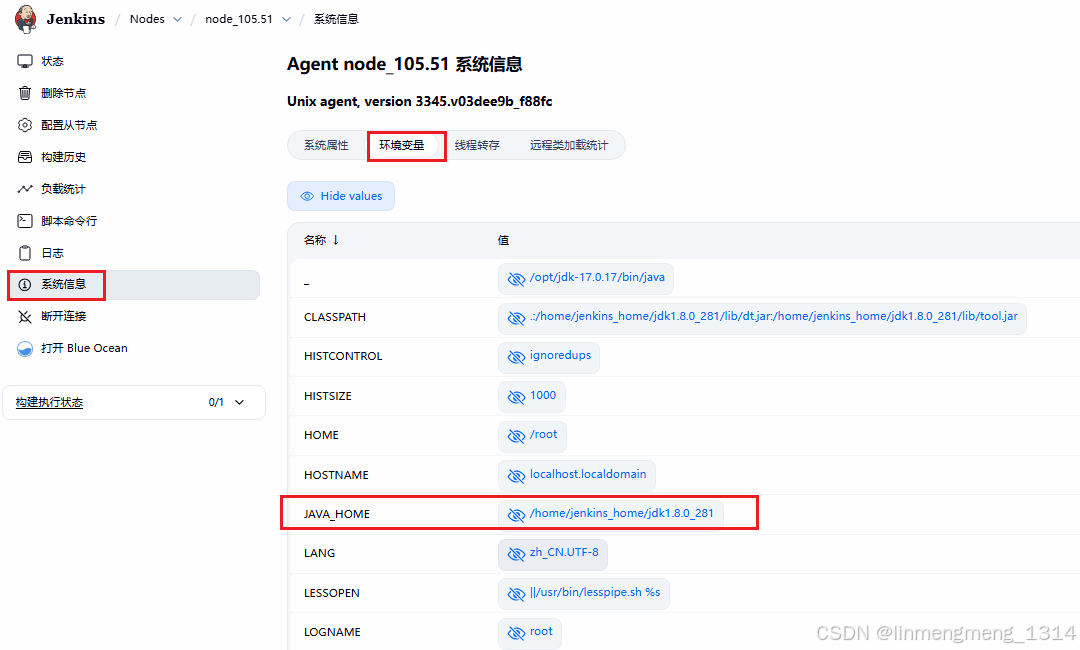This screenshot has width=1080, height=650.
Task: Click the 负载统计 sidebar link
Action: tap(63, 189)
